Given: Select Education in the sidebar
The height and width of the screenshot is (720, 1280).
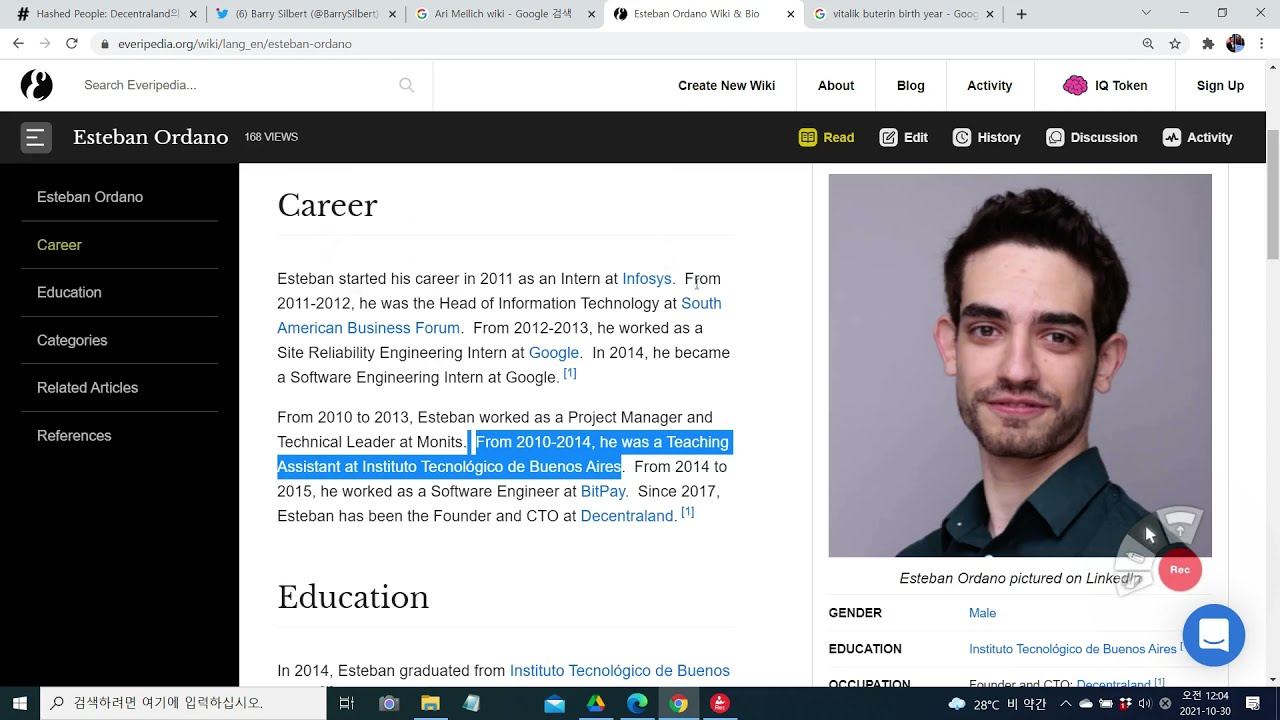Looking at the screenshot, I should [x=69, y=292].
